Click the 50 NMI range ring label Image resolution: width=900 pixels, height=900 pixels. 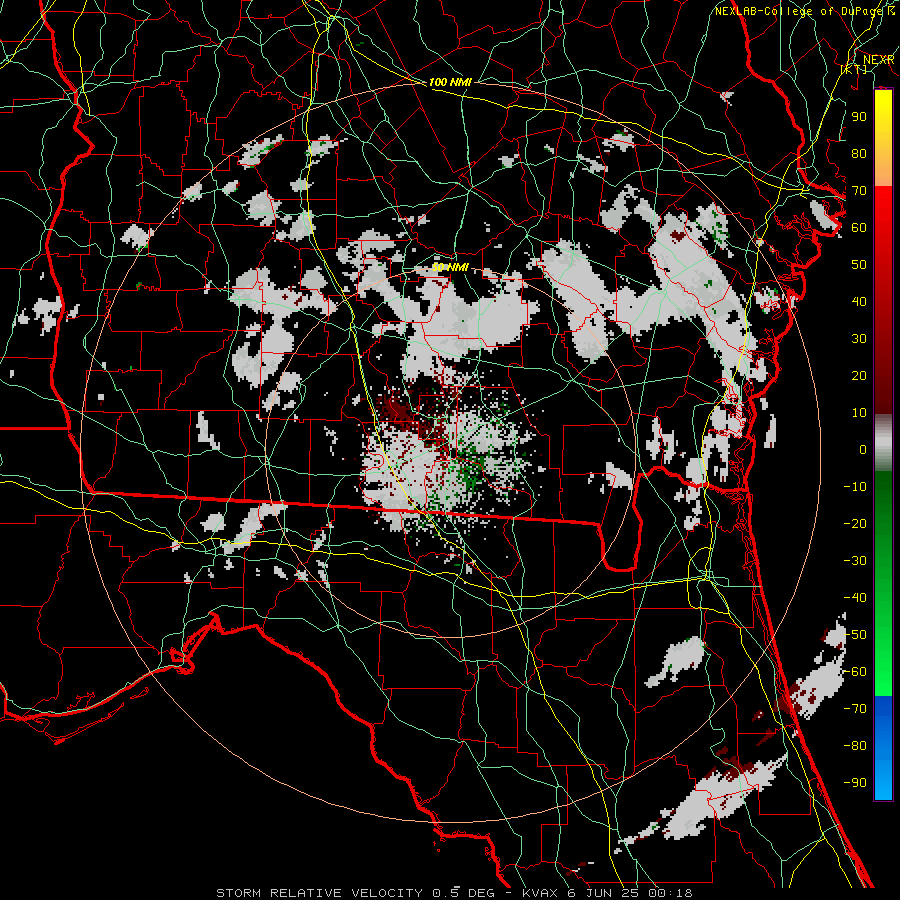pos(450,267)
